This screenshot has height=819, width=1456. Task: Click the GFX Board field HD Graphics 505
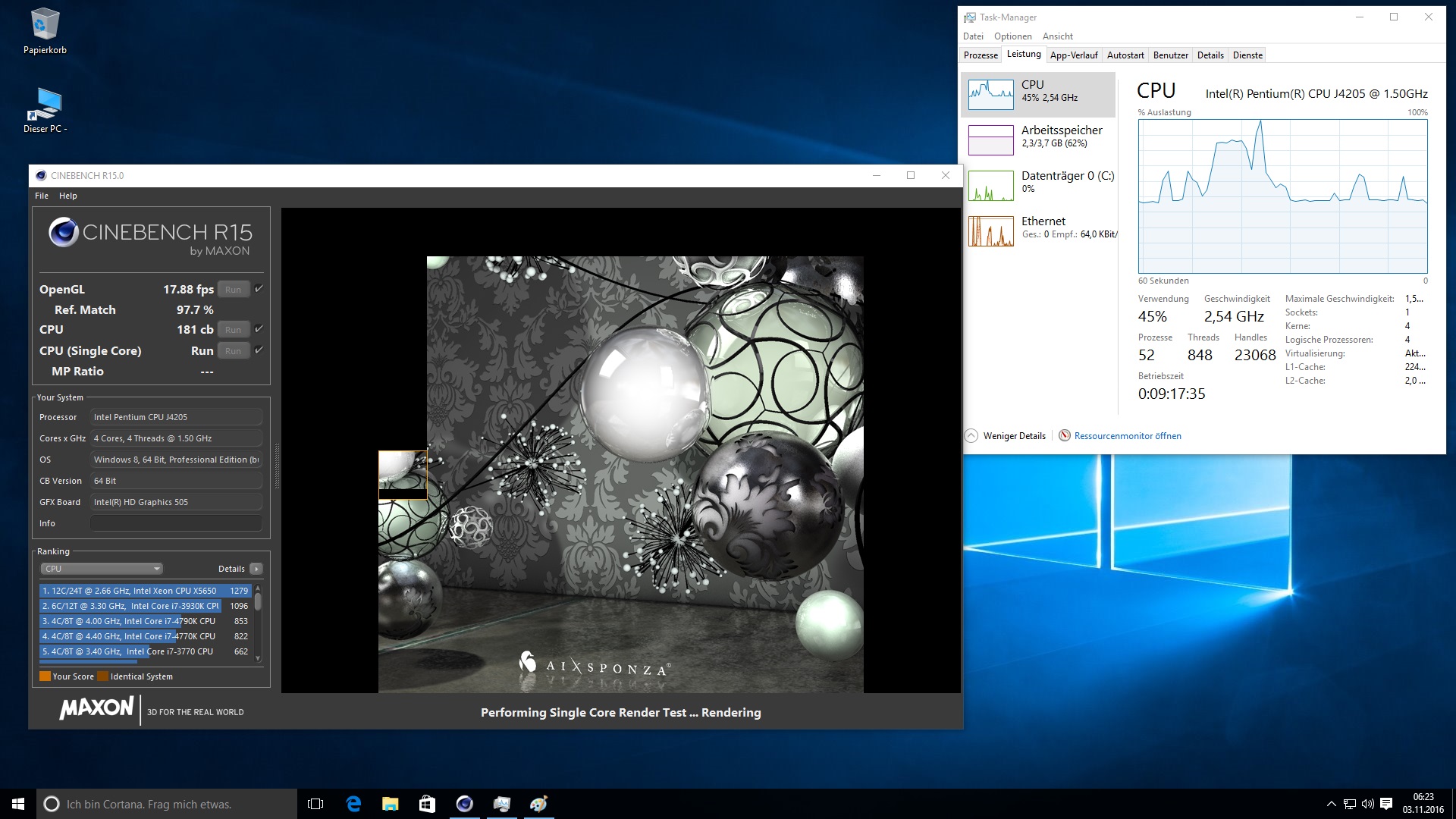click(176, 502)
